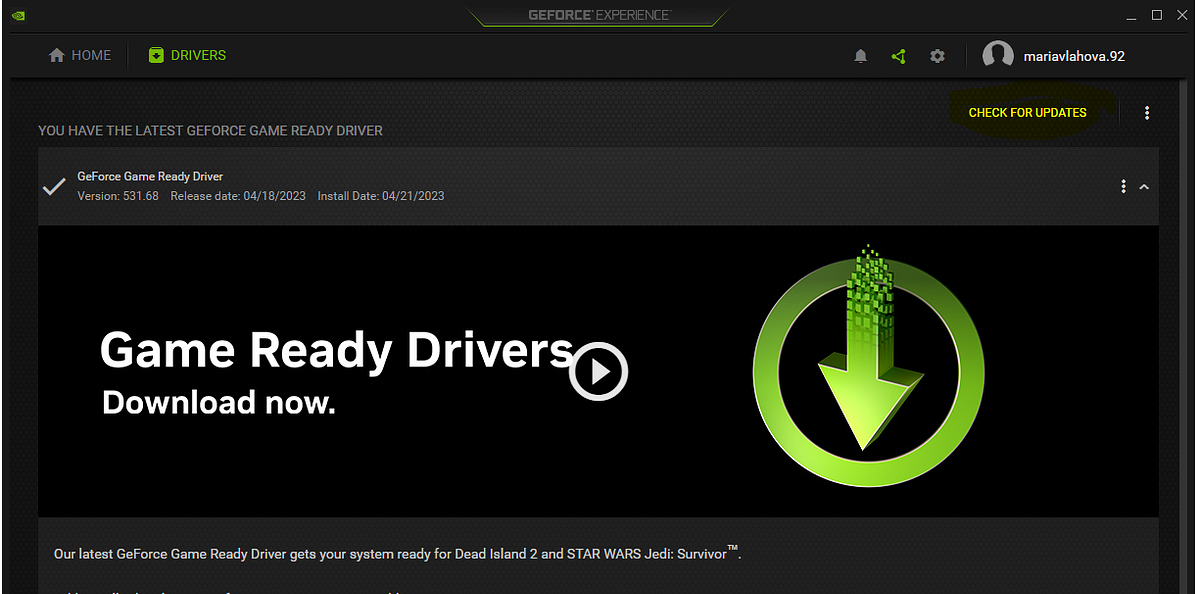The image size is (1200, 594).
Task: Click the NVIDIA logo in the titlebar corner
Action: 19,15
